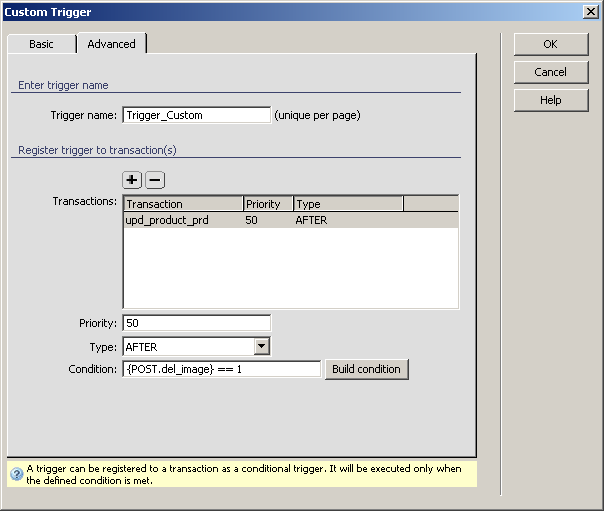Viewport: 604px width, 511px height.
Task: Focus the Priority input field
Action: (x=196, y=323)
